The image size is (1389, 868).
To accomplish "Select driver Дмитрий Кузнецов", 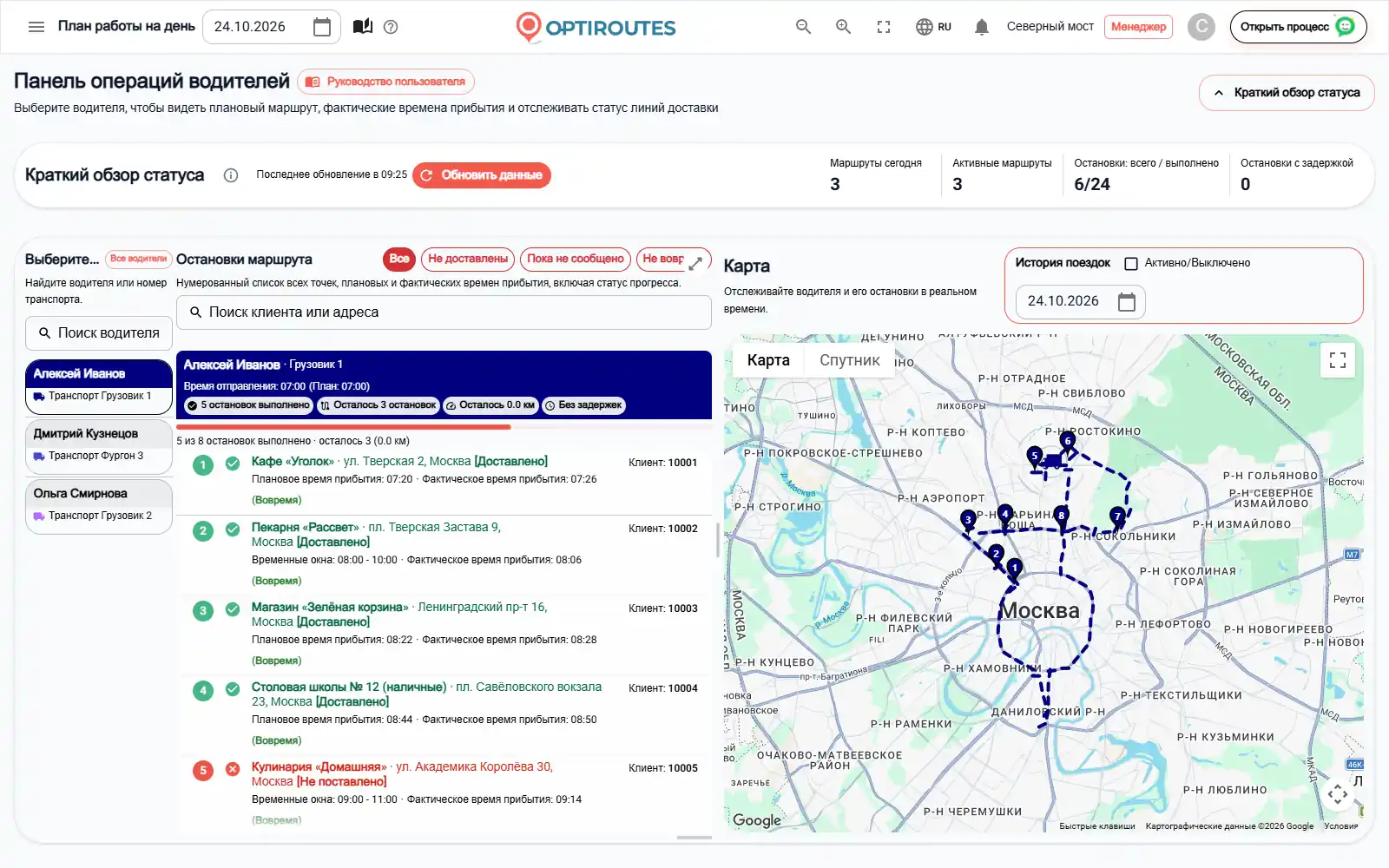I will click(99, 446).
